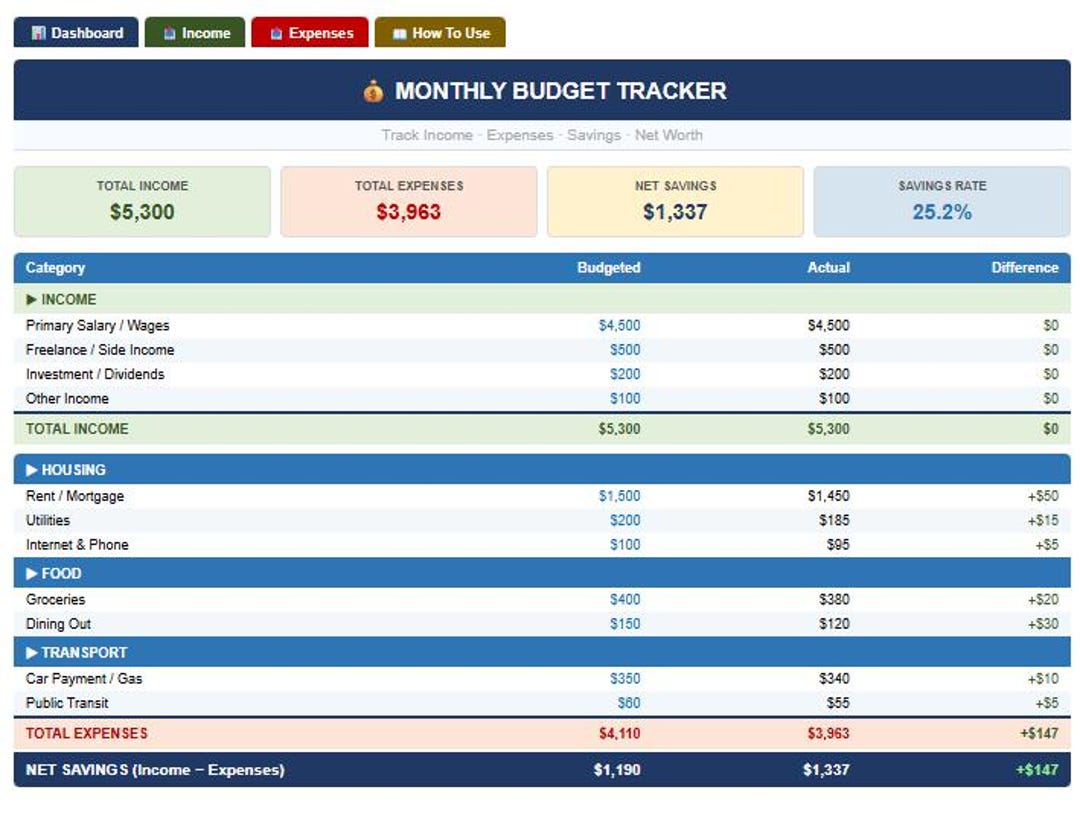Select the Total Income $5,300 card
1080x813 pixels.
[x=143, y=201]
